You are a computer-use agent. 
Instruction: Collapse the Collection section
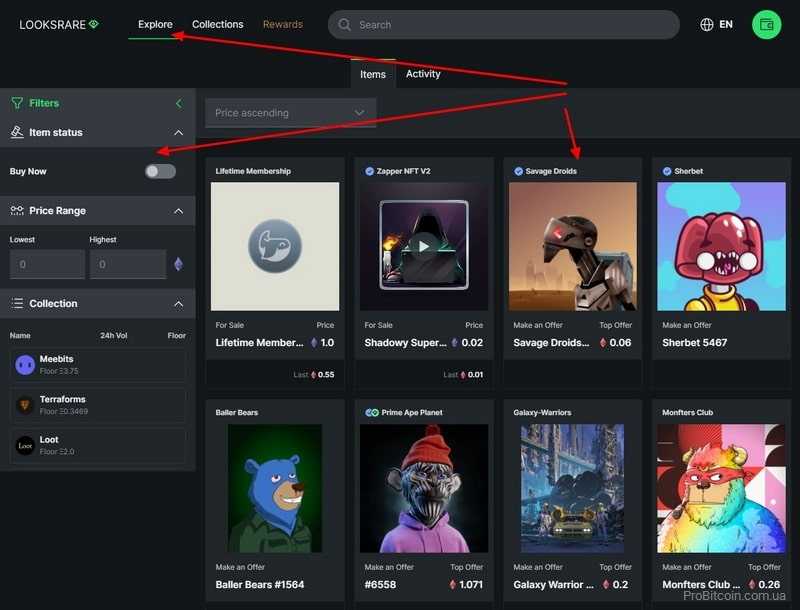point(179,304)
